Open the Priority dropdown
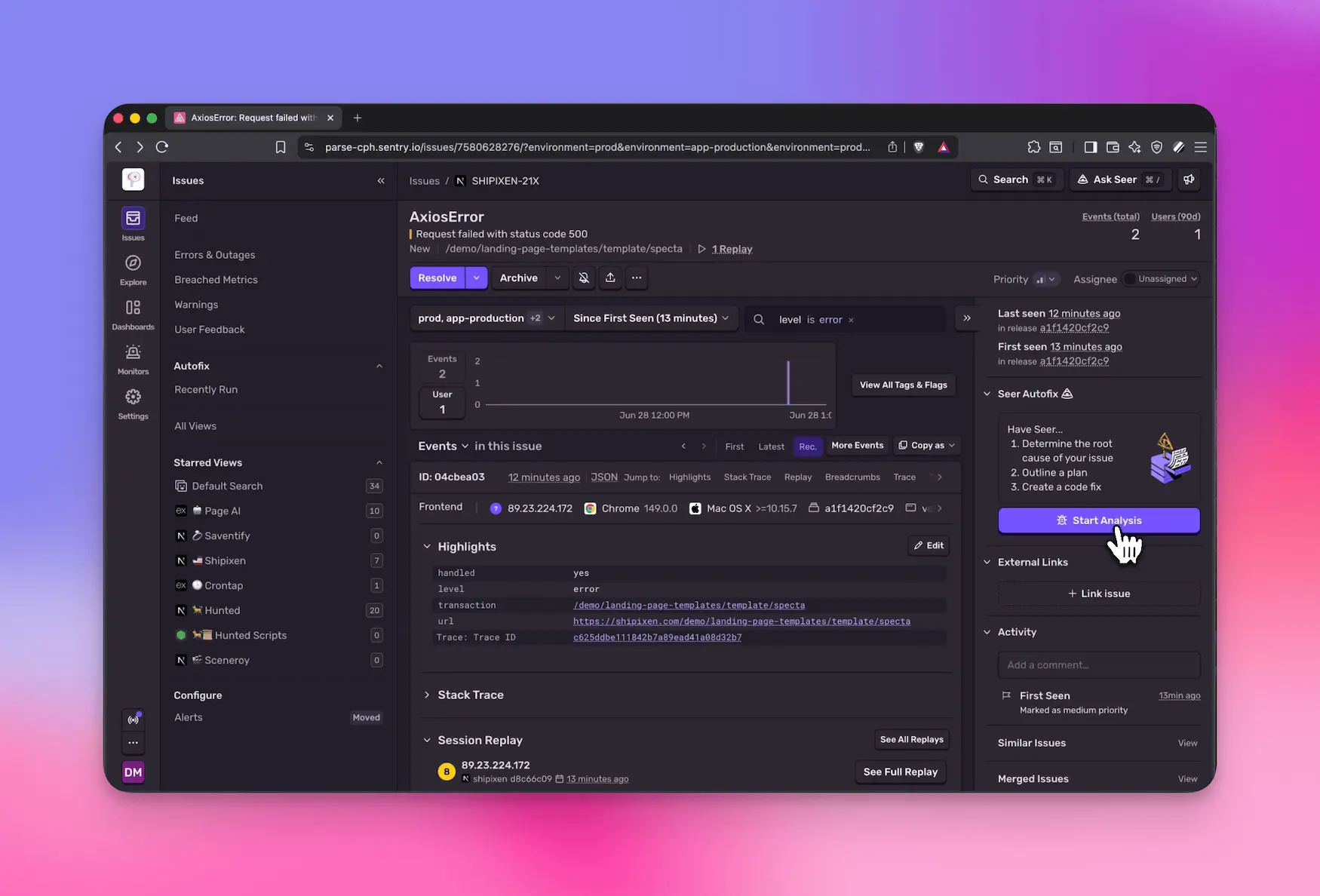Screen dimensions: 1320x896 click(1045, 279)
